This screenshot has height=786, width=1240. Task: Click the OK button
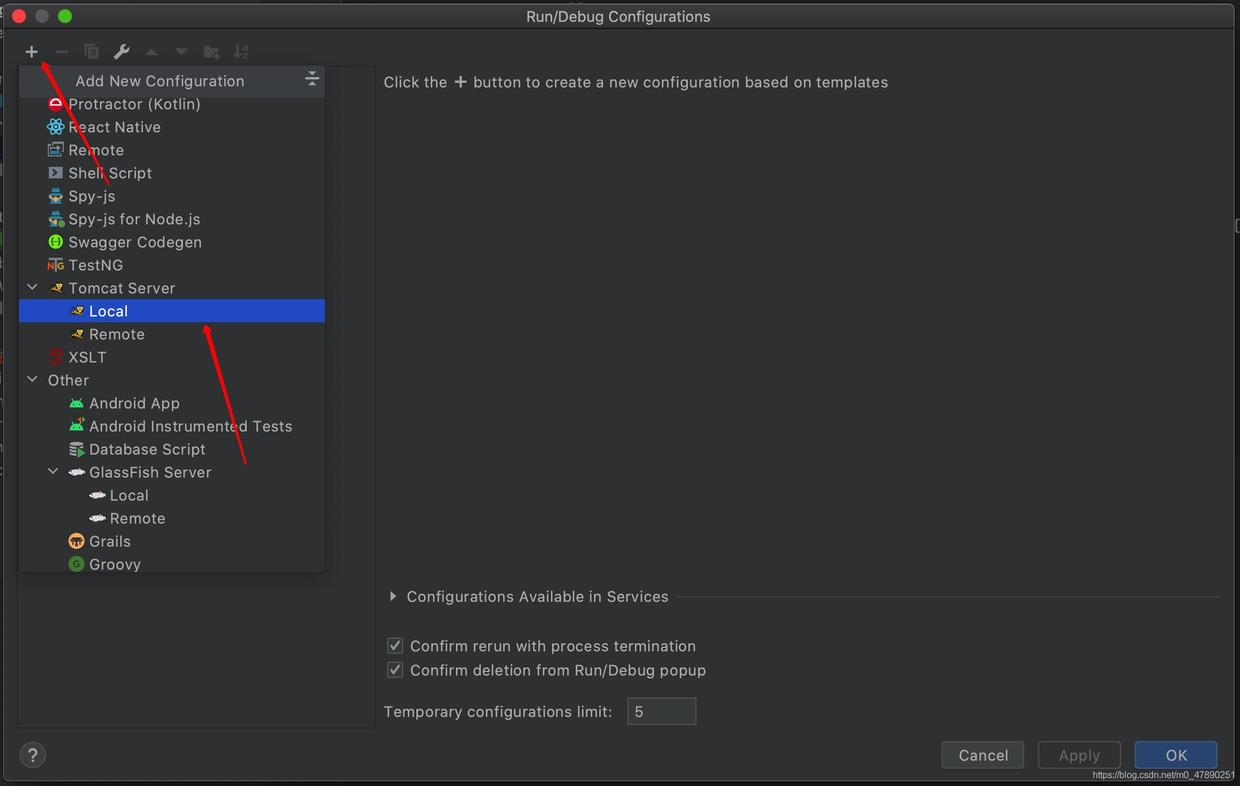(x=1176, y=755)
